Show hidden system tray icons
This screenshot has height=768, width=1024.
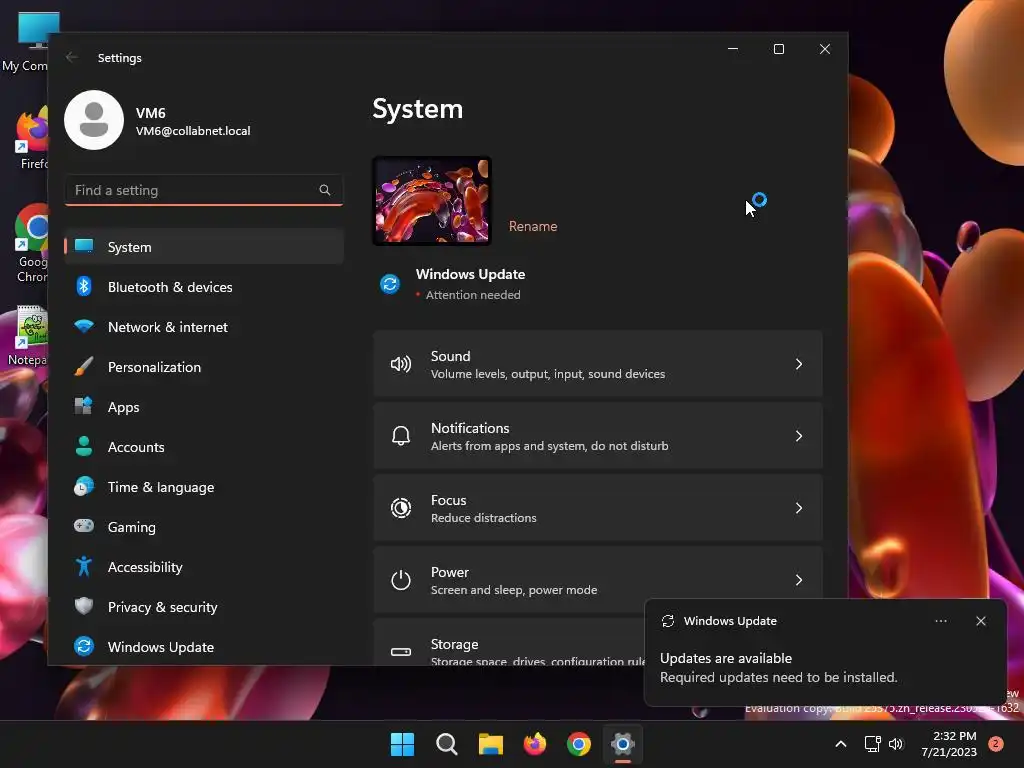click(x=840, y=744)
